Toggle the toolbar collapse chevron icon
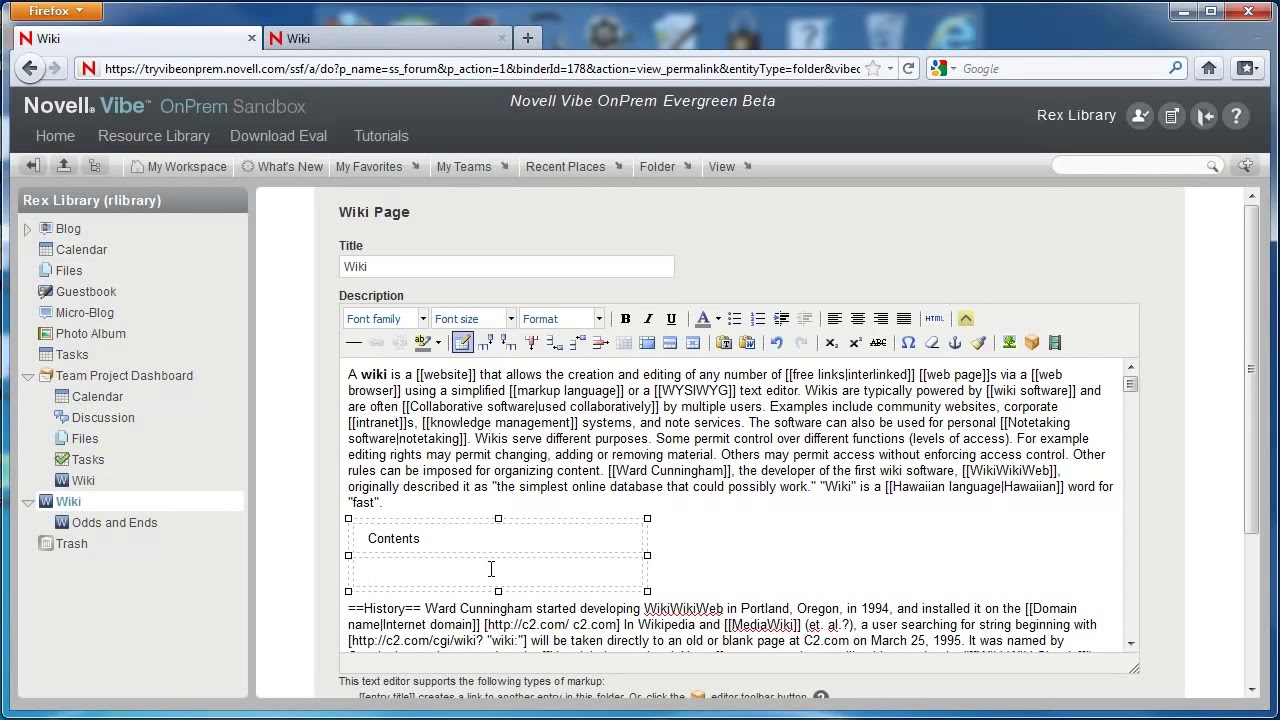The height and width of the screenshot is (720, 1280). pos(965,319)
